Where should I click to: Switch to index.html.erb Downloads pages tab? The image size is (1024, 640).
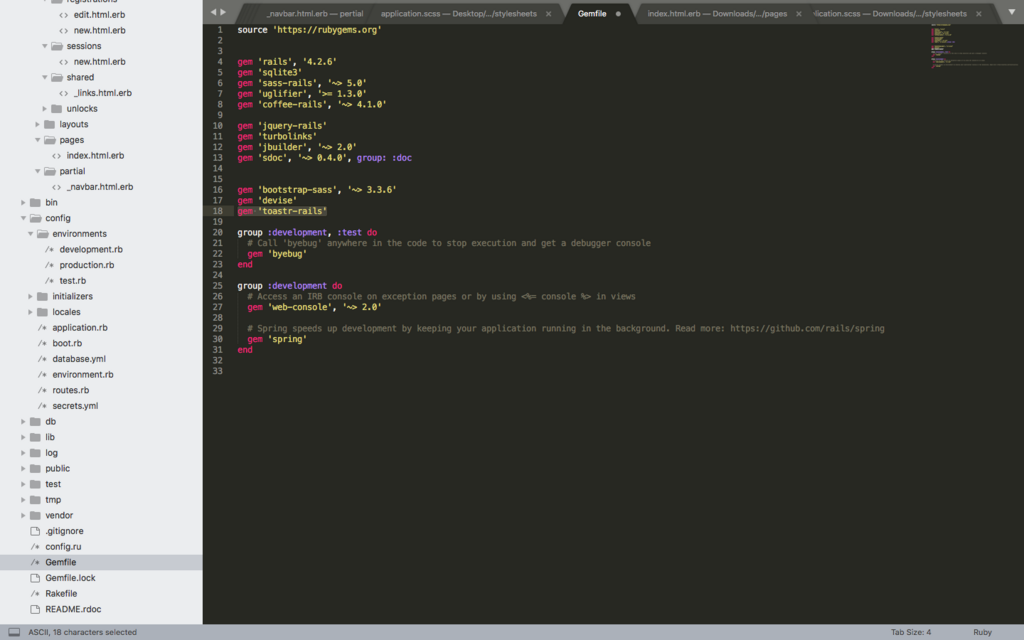click(x=717, y=14)
